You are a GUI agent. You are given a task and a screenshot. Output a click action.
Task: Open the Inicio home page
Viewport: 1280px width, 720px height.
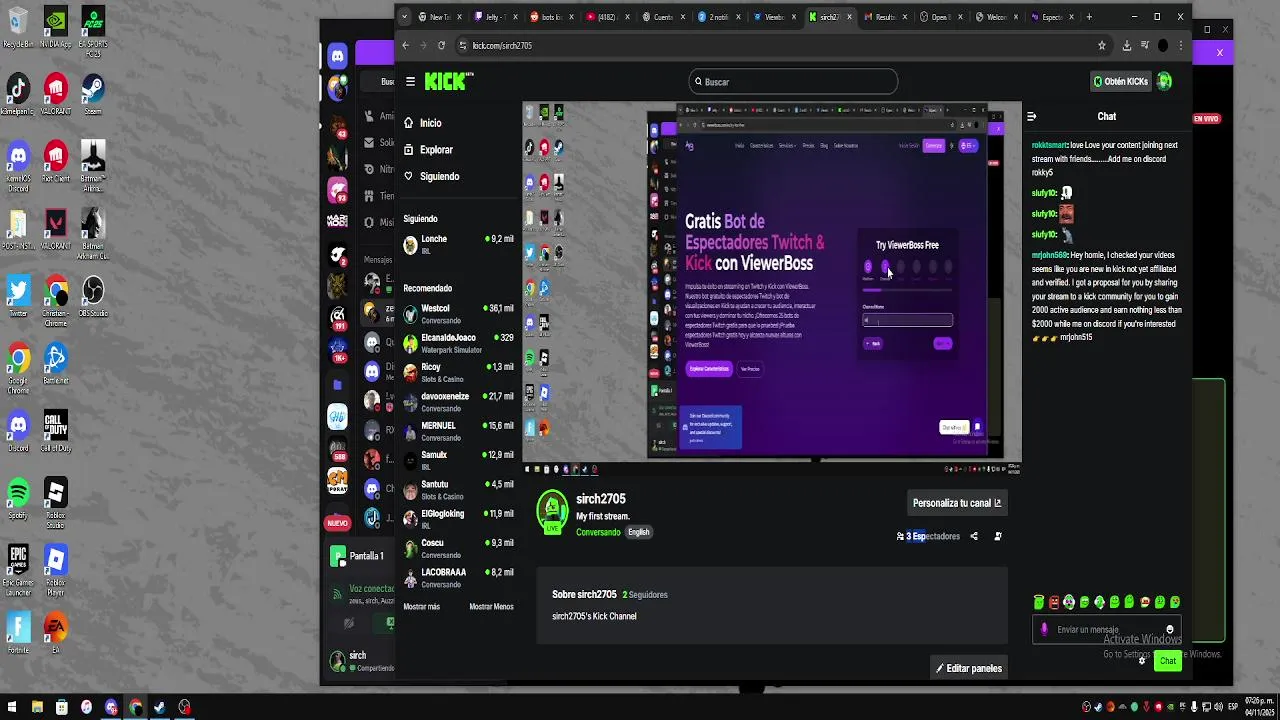[431, 123]
